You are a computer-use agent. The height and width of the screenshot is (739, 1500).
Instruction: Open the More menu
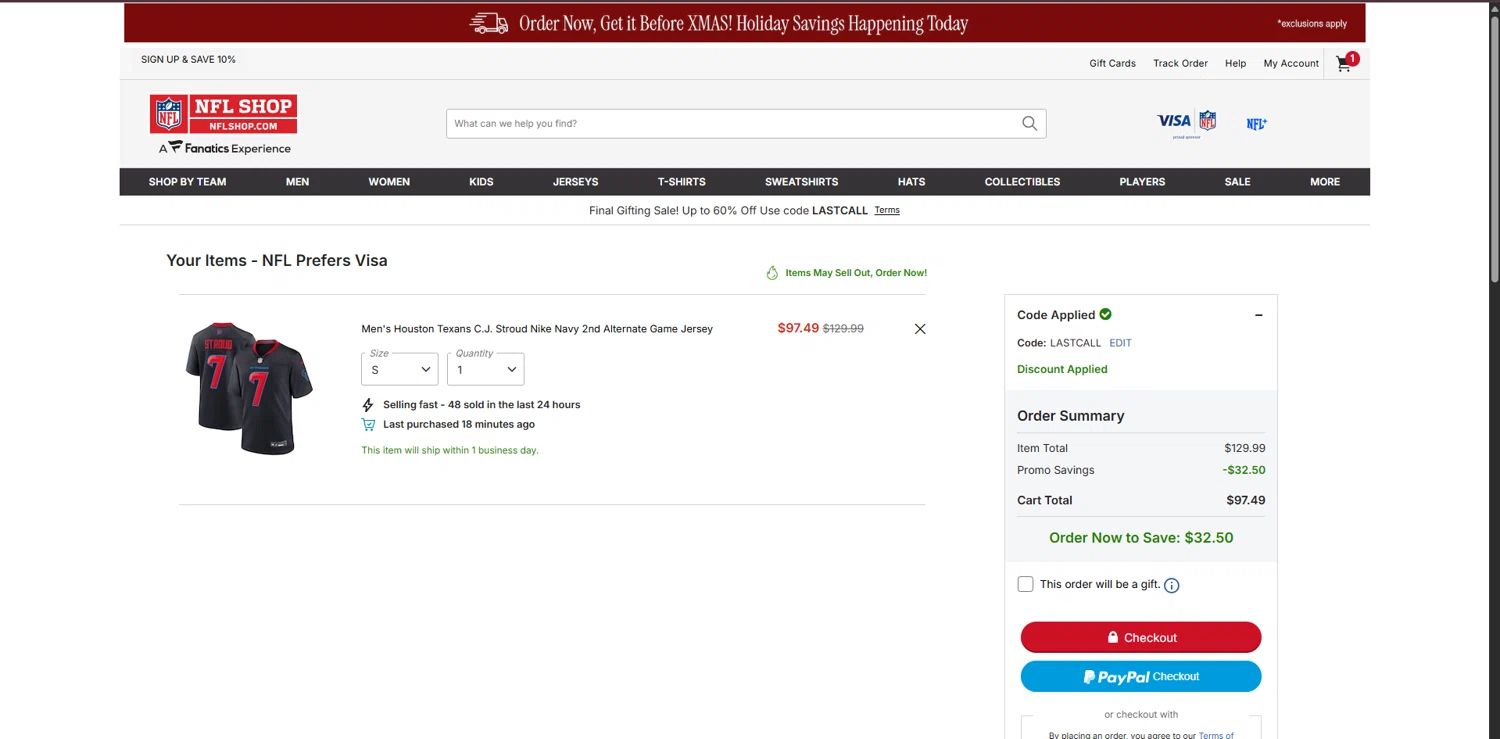pos(1325,182)
